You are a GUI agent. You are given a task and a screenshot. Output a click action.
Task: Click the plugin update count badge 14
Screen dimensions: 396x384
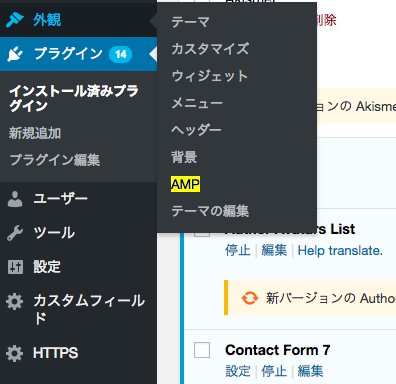tap(121, 54)
